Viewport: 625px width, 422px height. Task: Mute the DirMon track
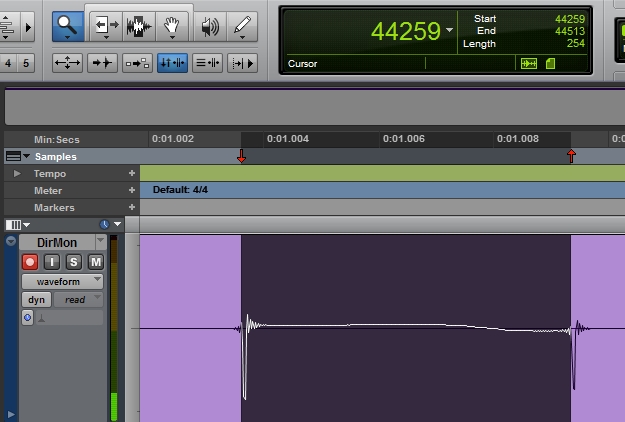95,262
